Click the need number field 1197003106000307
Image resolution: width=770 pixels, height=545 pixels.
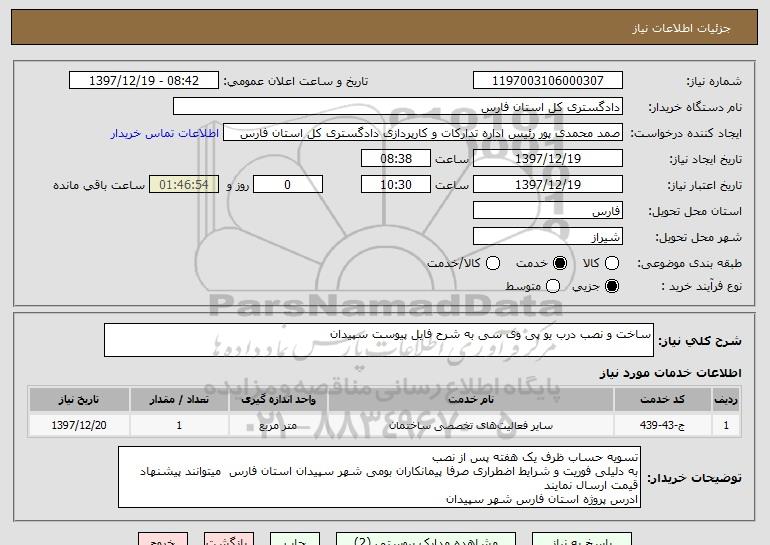tap(548, 81)
